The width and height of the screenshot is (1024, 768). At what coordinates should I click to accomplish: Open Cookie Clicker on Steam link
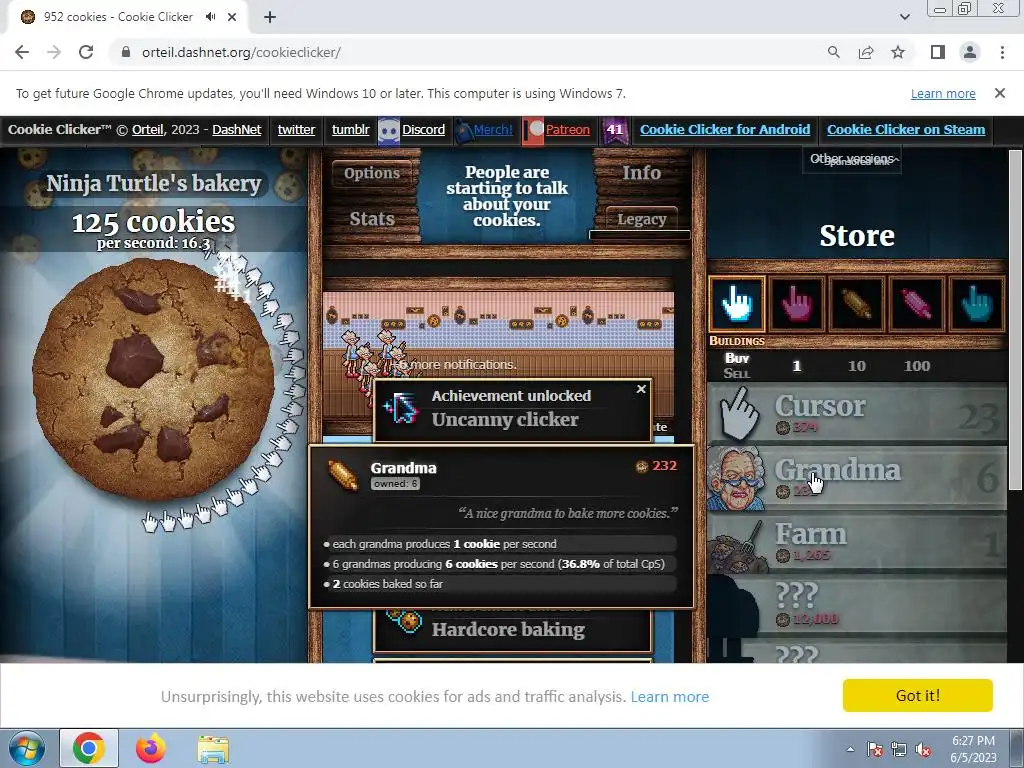click(x=906, y=129)
